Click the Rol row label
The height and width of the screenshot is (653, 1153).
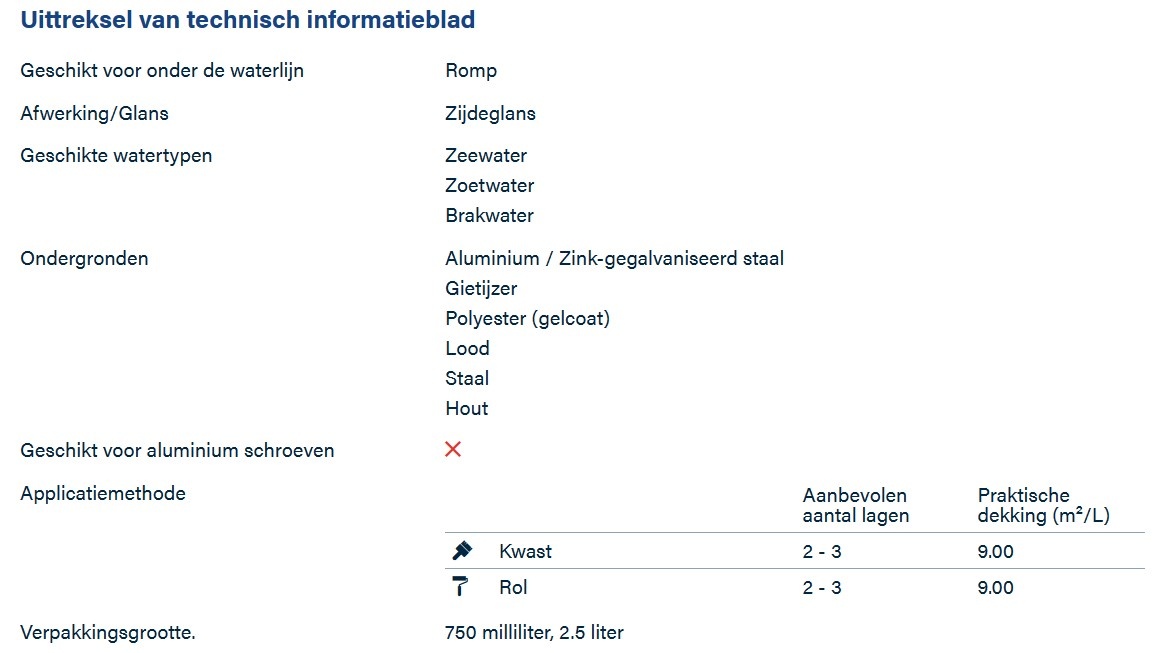click(513, 588)
